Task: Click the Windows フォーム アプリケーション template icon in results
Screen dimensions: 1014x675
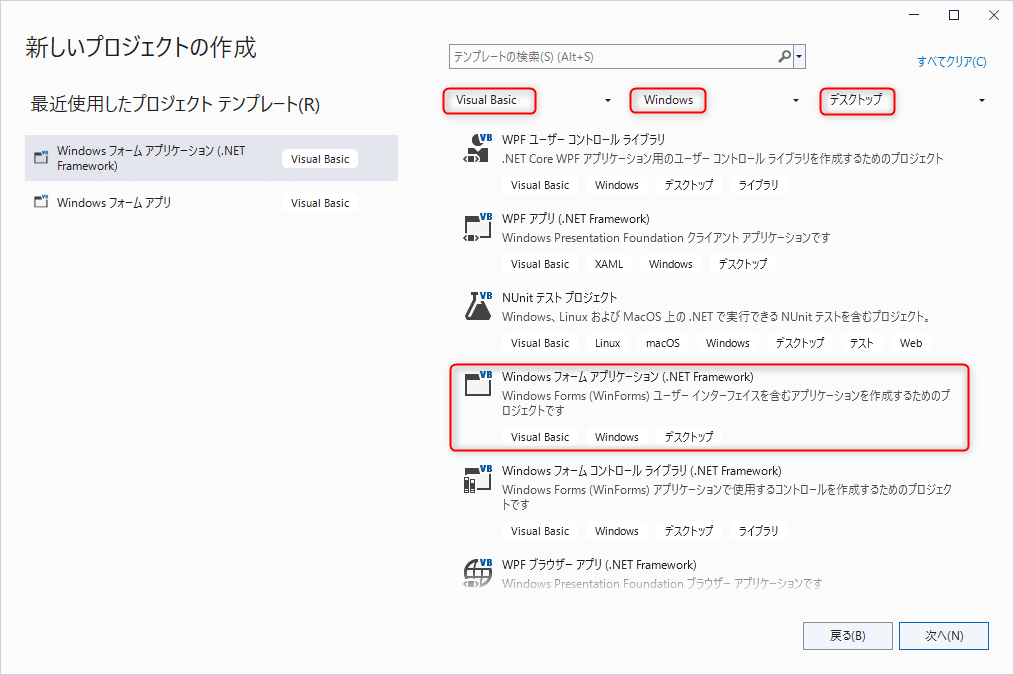Action: coord(478,384)
